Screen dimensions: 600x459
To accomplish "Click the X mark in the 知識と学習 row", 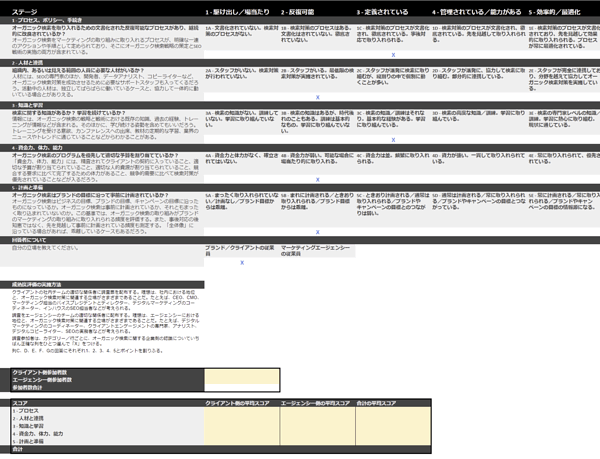I will pyautogui.click(x=393, y=140).
